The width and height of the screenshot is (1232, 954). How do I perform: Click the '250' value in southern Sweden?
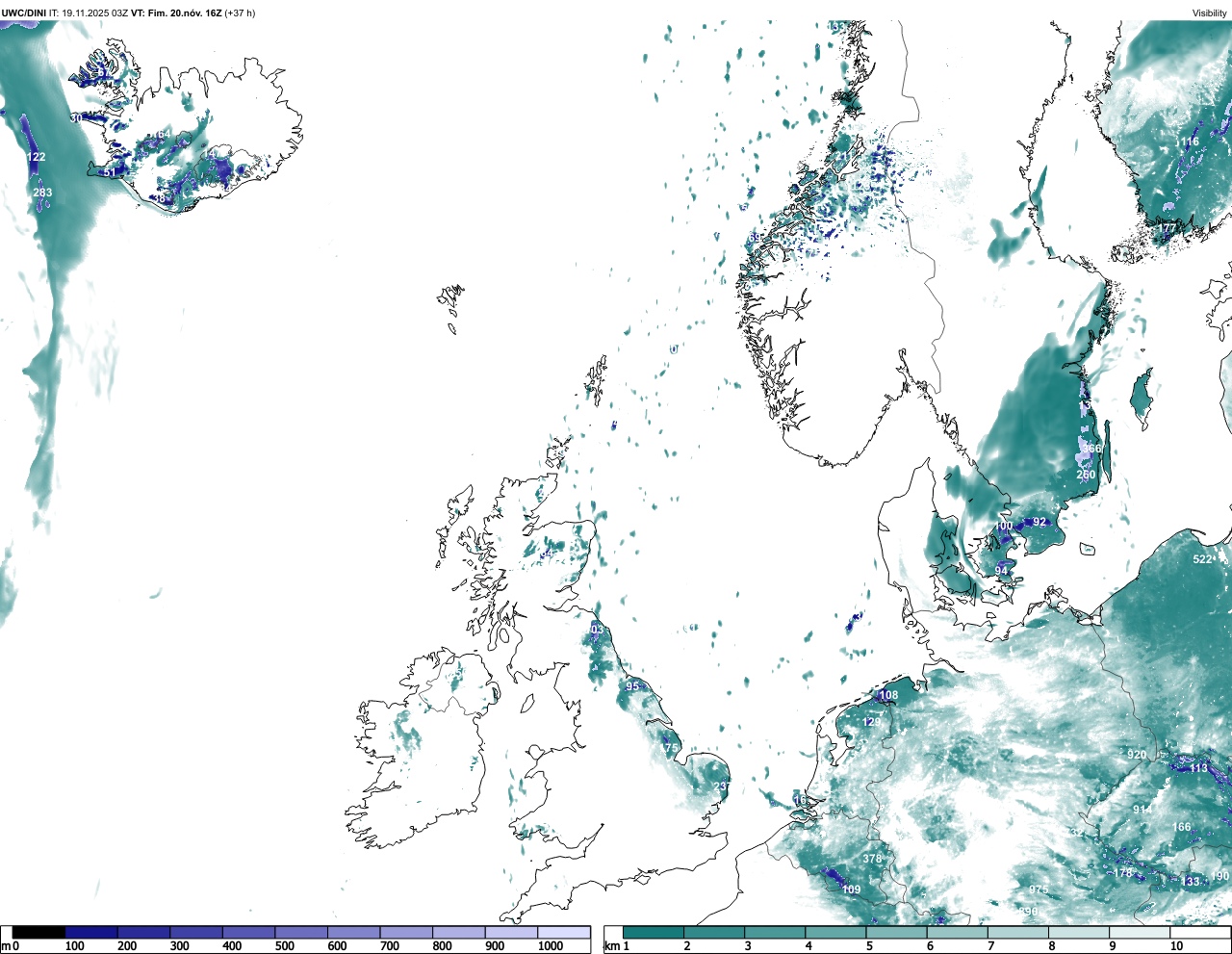tap(1086, 475)
